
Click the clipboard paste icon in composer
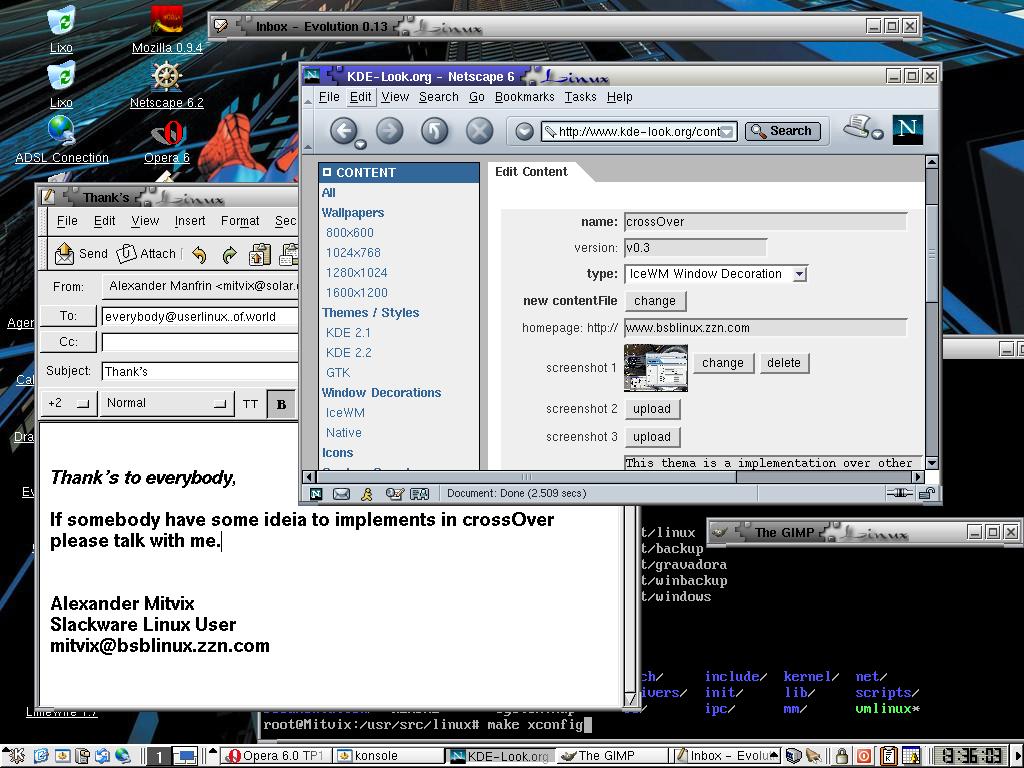point(260,254)
